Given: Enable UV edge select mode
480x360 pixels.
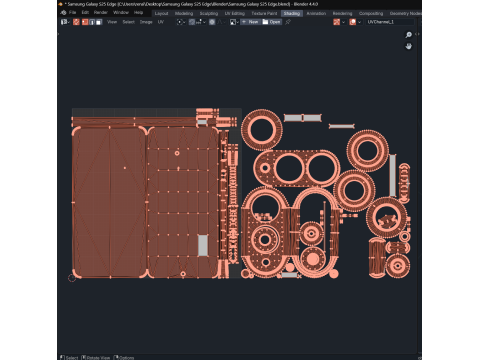Looking at the screenshot, I should click(x=92, y=22).
